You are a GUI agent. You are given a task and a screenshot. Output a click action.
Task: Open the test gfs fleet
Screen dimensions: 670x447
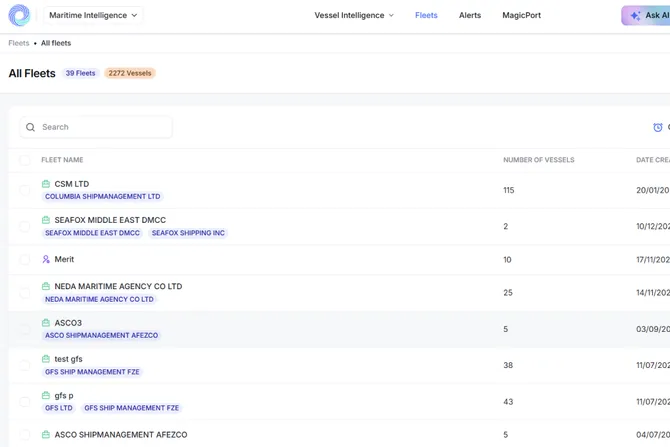coord(69,359)
